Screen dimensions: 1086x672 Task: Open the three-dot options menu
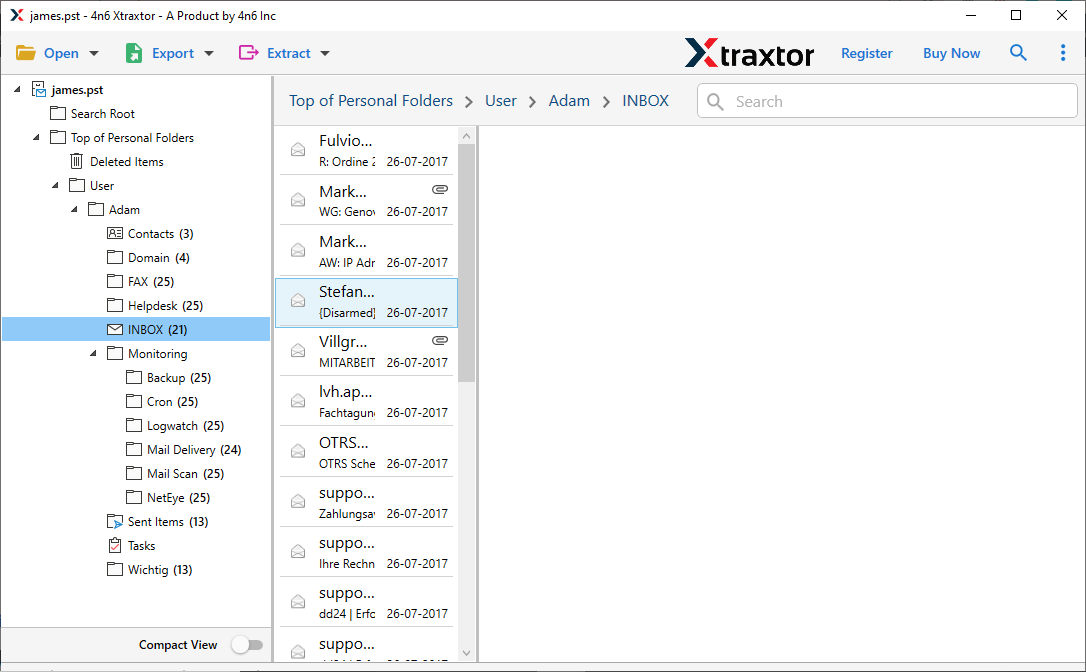coord(1063,52)
